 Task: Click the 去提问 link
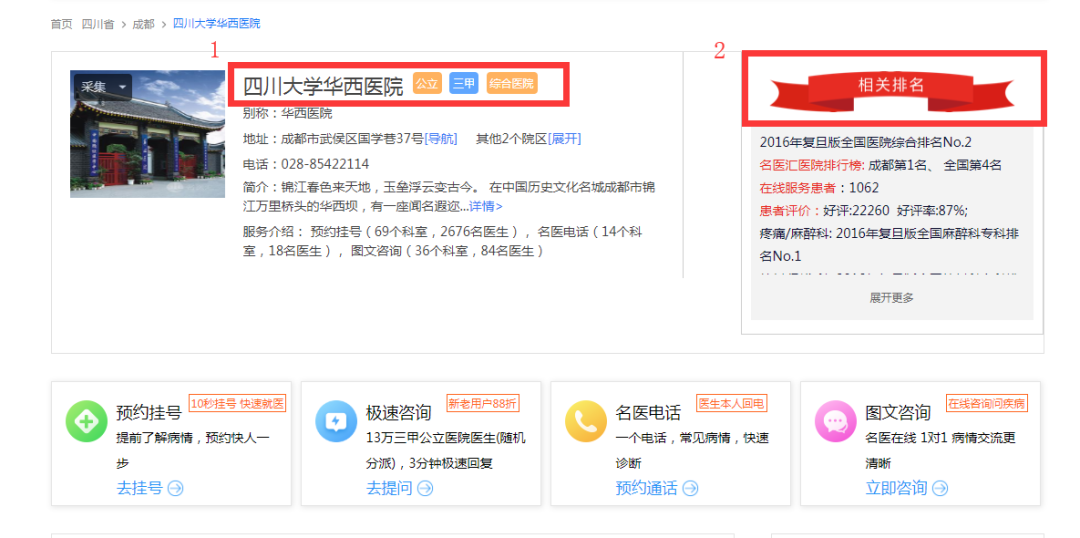(389, 488)
